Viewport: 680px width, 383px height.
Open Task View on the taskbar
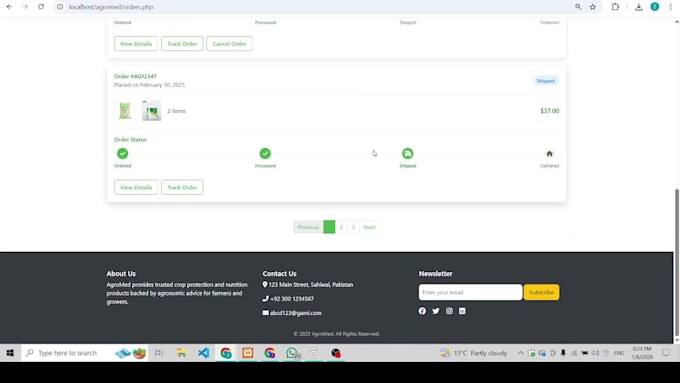pos(159,353)
